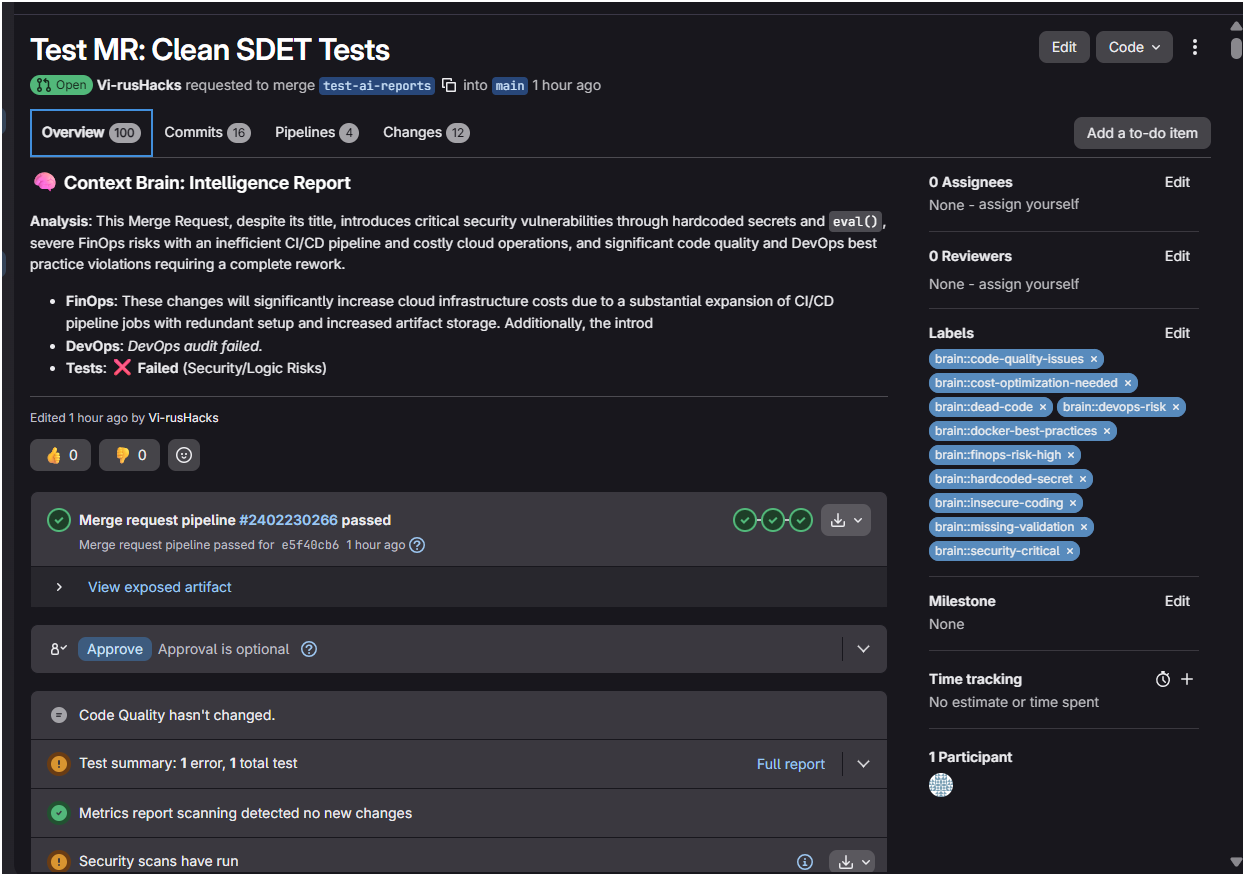The height and width of the screenshot is (876, 1245).
Task: Click help icon beside Approval is optional
Action: pyautogui.click(x=309, y=649)
